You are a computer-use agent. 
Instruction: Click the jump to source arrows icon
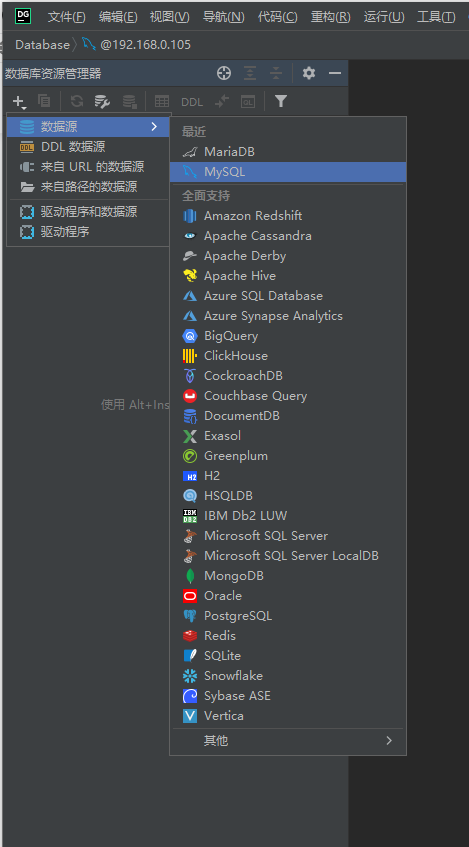click(222, 101)
